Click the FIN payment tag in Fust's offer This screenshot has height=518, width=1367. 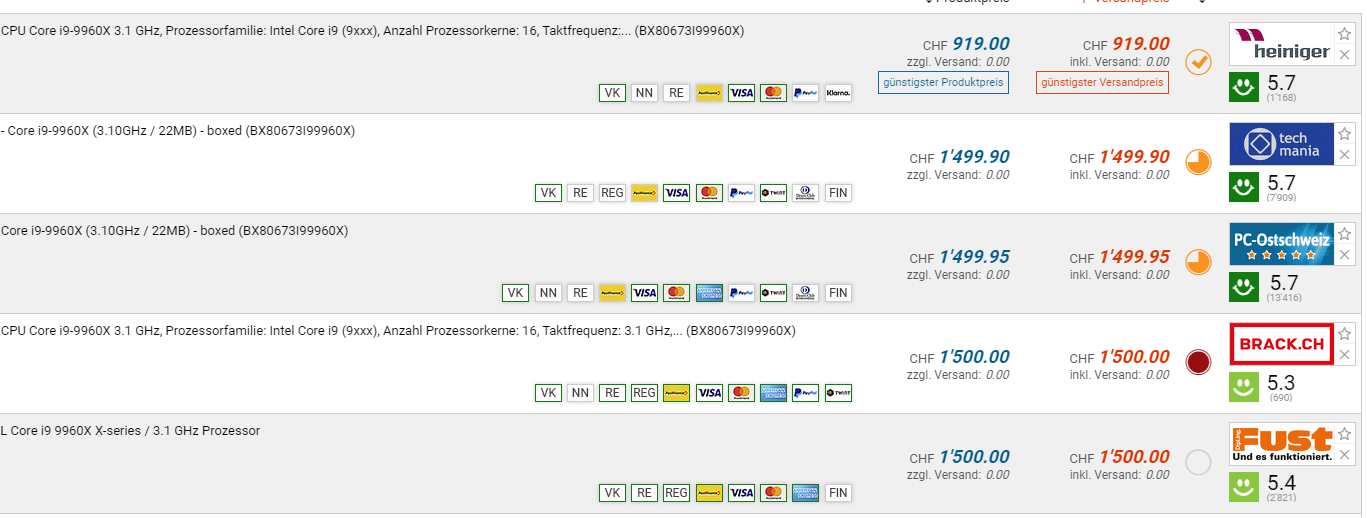point(838,493)
